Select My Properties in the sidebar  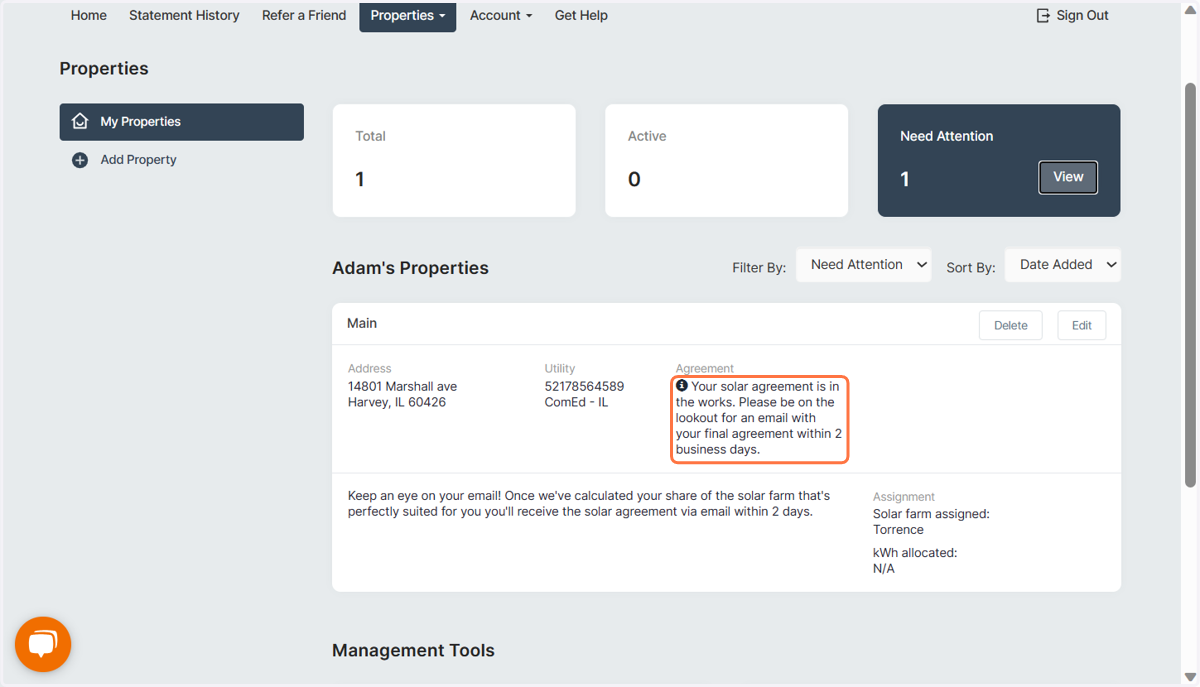tap(182, 122)
